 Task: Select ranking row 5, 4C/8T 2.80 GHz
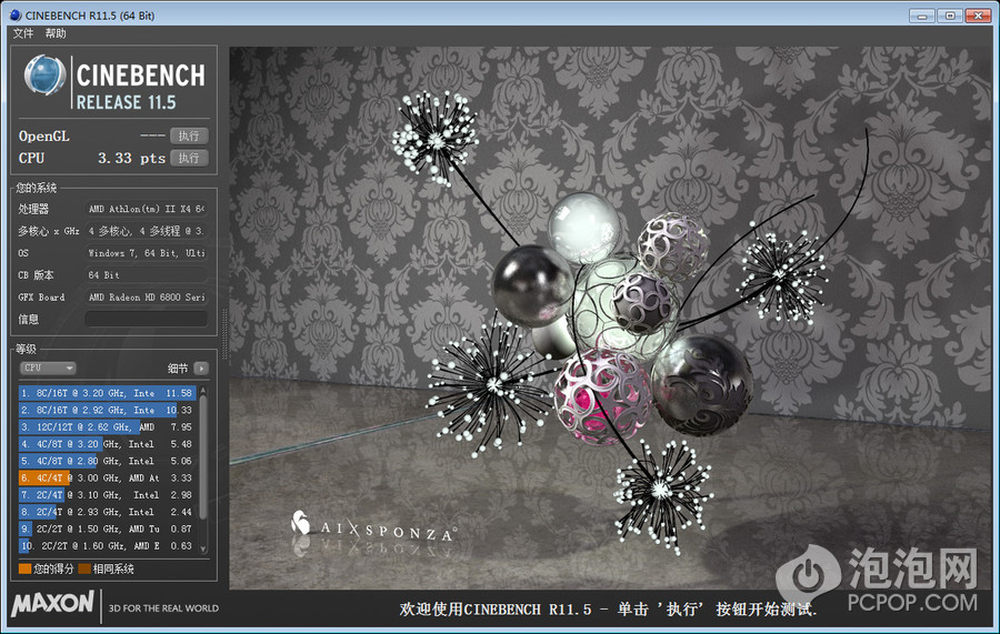click(107, 461)
